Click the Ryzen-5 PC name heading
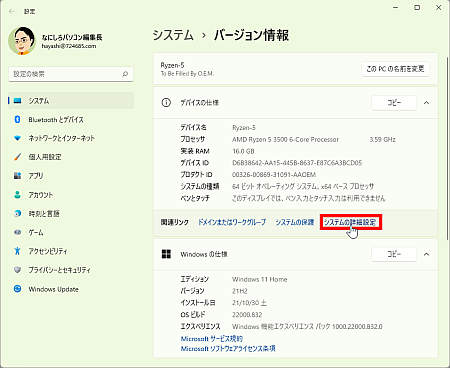The image size is (450, 368). point(172,65)
